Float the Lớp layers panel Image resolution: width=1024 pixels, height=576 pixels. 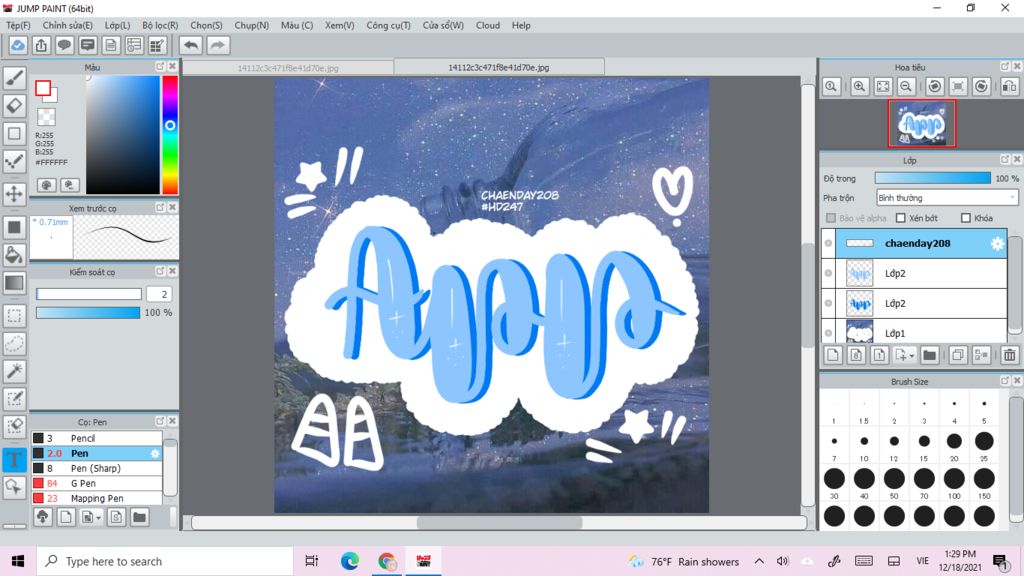point(1005,159)
